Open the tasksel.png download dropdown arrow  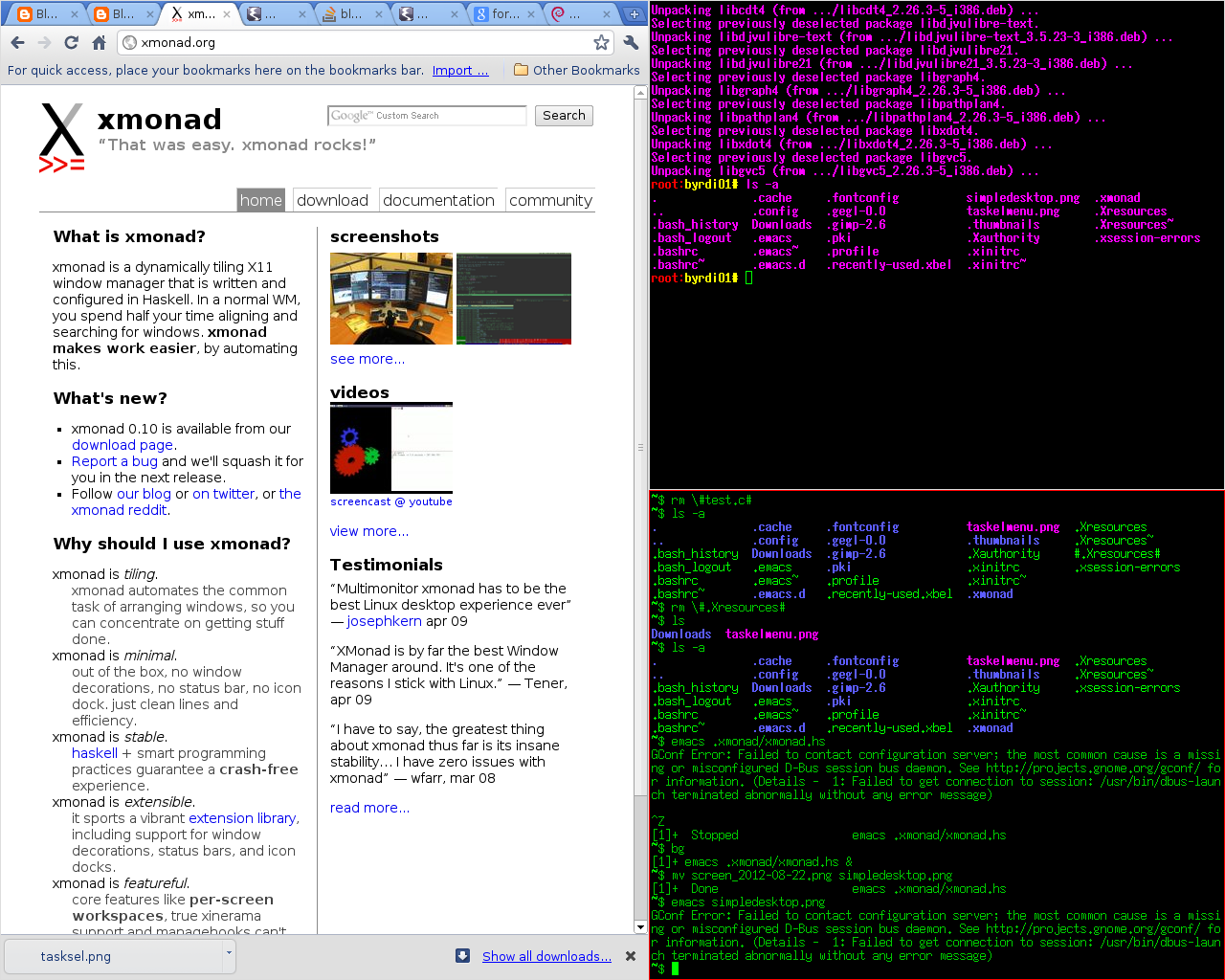point(228,954)
